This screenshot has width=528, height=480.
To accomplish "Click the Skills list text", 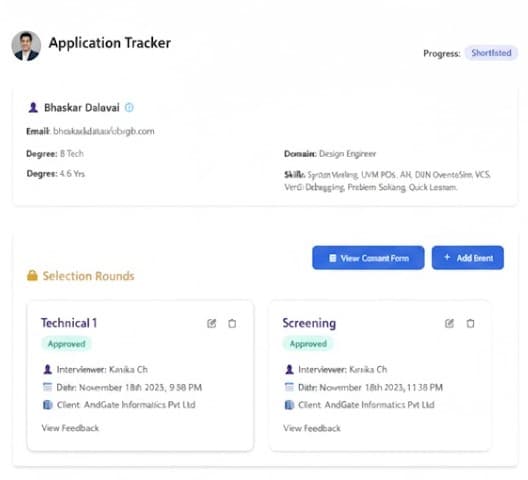I will (387, 181).
